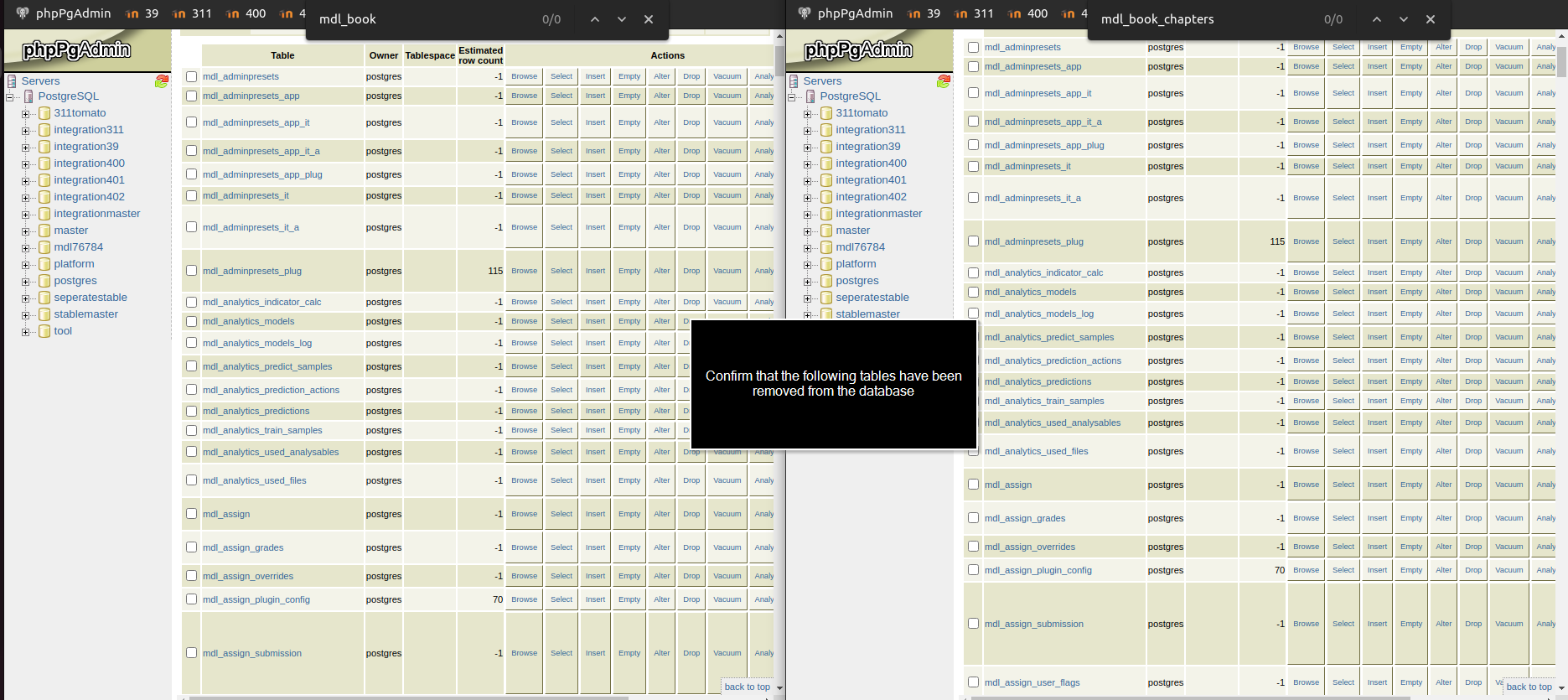Screen dimensions: 1568x700
Task: Click the Servers icon in the mdl_book window
Action: point(12,81)
